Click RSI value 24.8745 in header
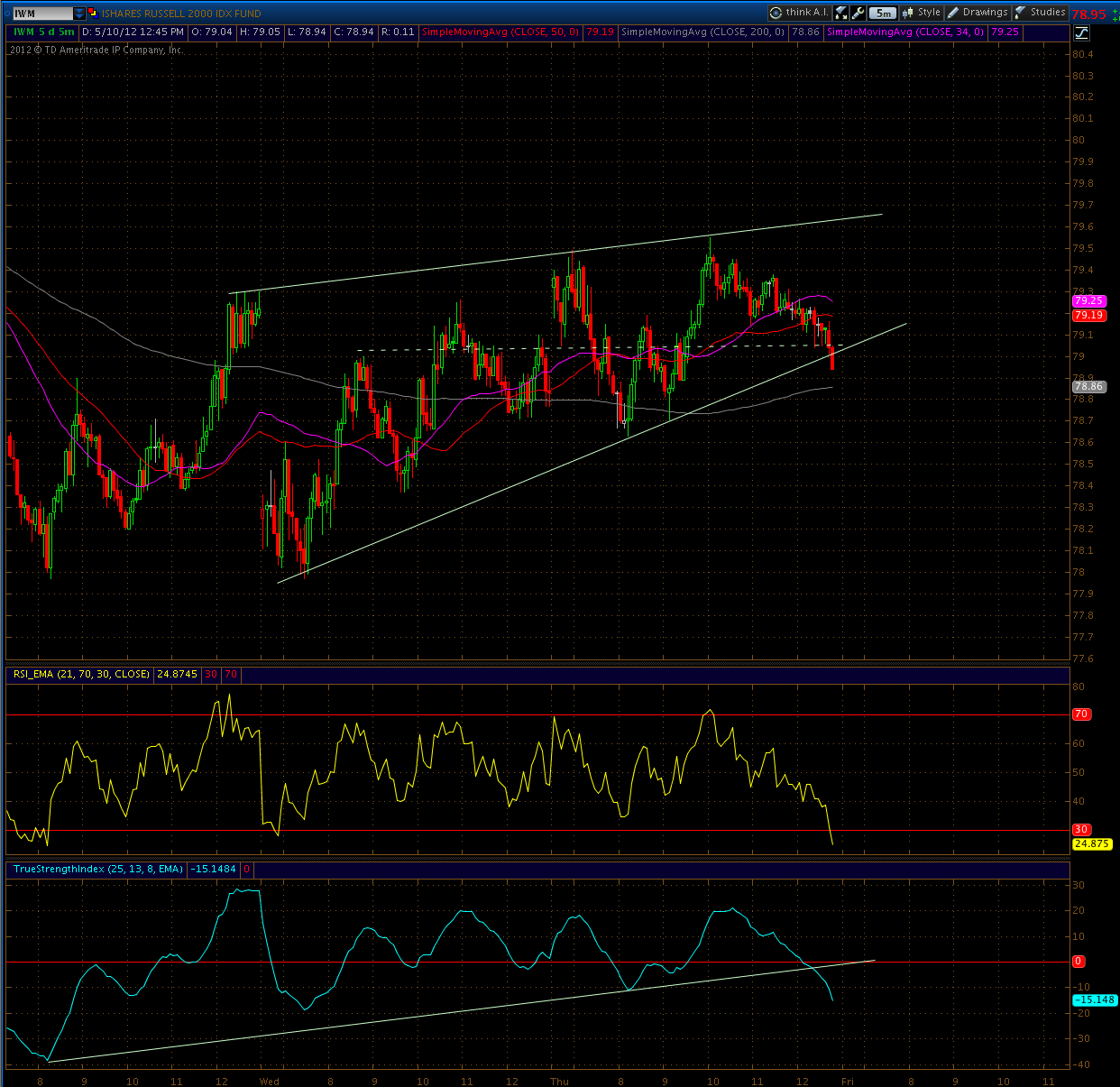 point(177,674)
